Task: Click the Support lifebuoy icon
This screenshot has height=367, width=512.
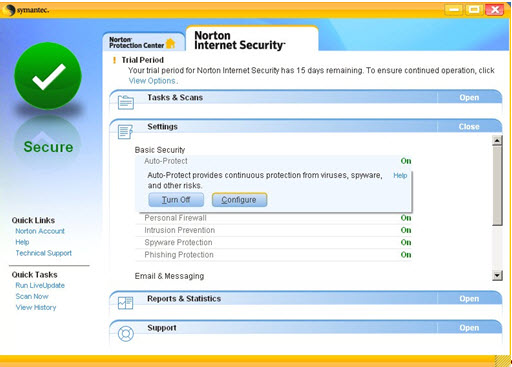Action: pos(126,333)
